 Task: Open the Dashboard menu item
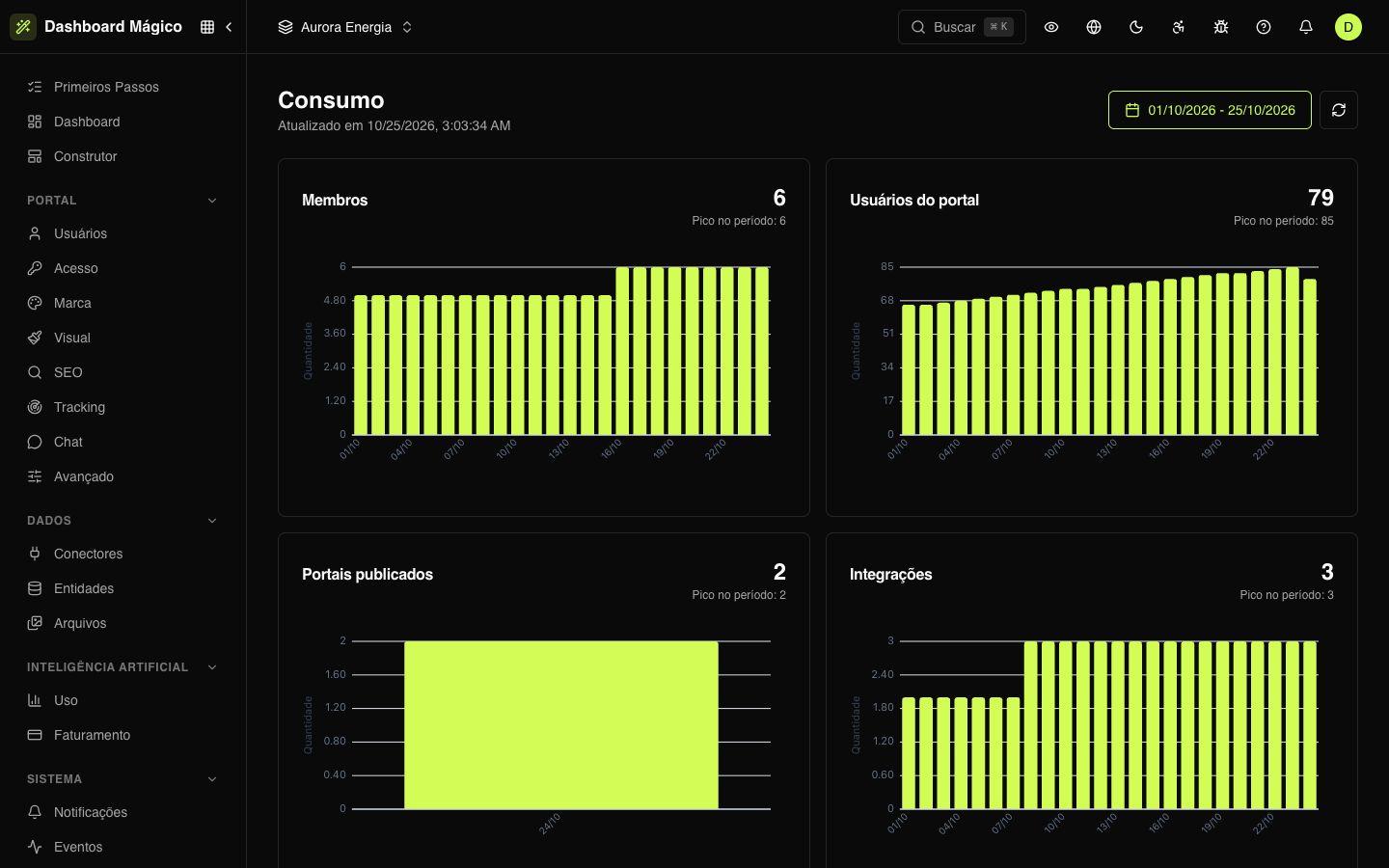coord(123,122)
